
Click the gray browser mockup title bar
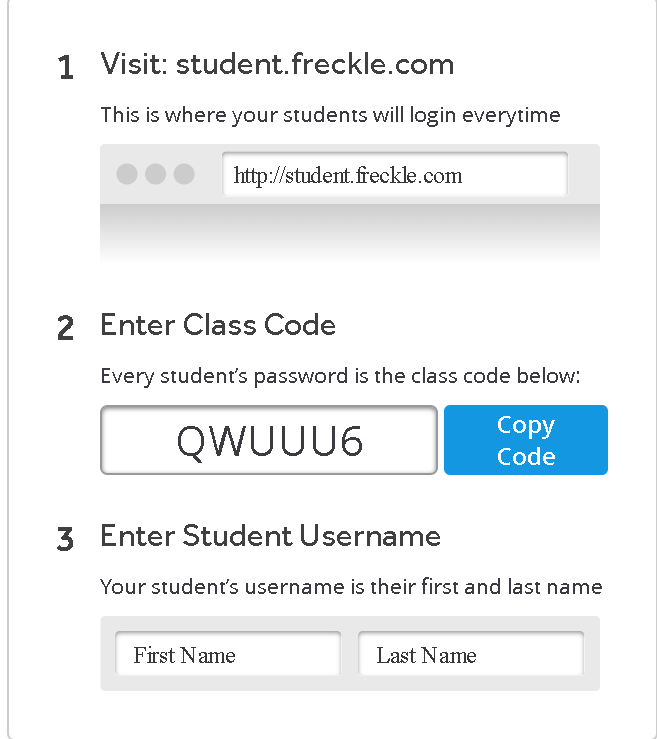click(x=350, y=174)
